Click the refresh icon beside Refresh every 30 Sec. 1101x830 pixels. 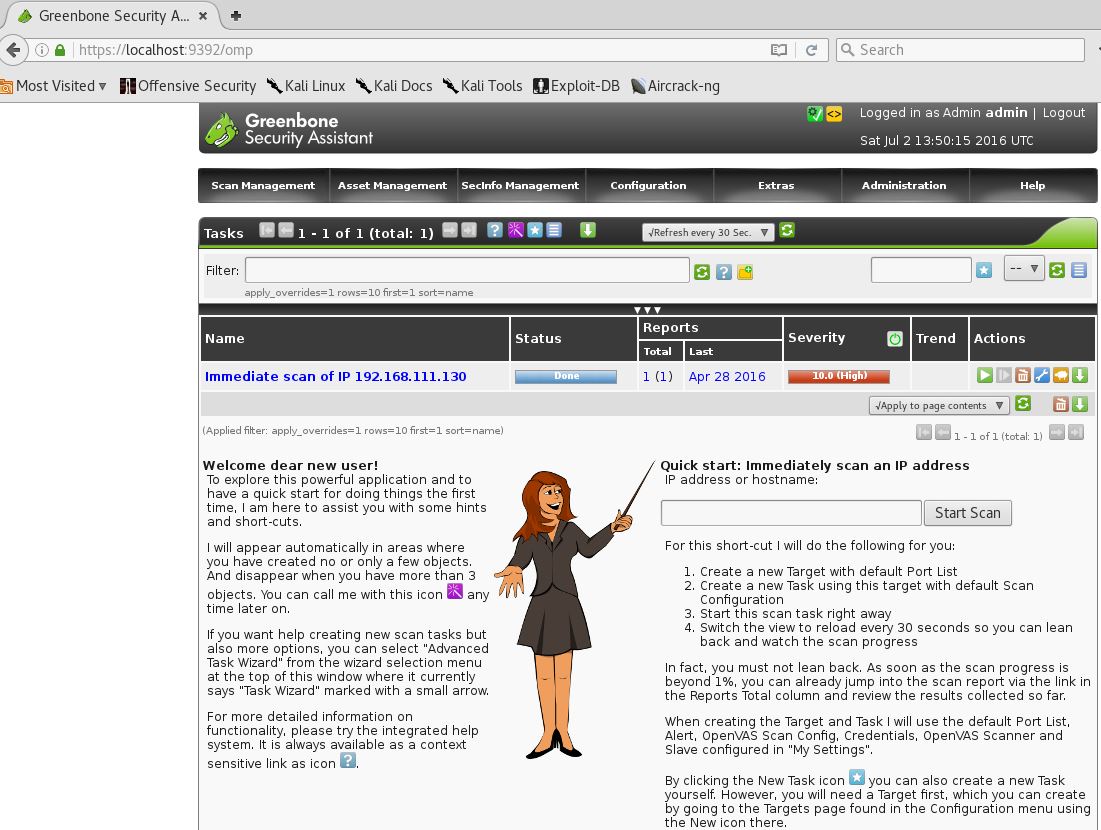coord(787,230)
